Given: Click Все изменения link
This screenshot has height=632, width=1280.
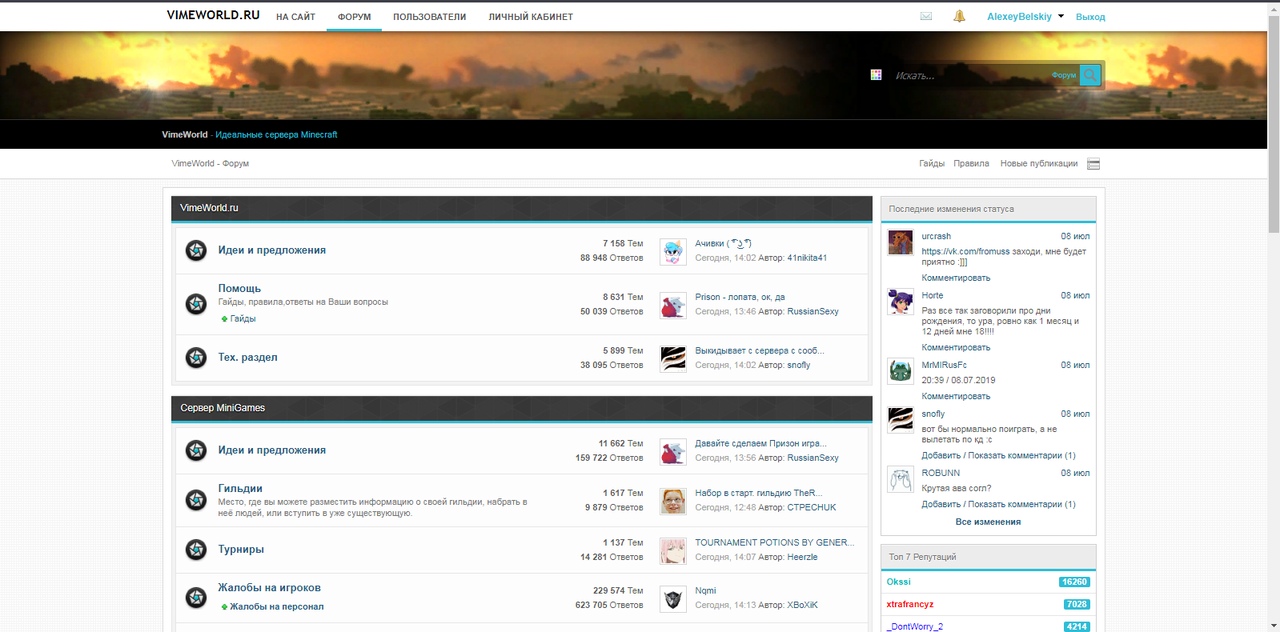Looking at the screenshot, I should (988, 522).
